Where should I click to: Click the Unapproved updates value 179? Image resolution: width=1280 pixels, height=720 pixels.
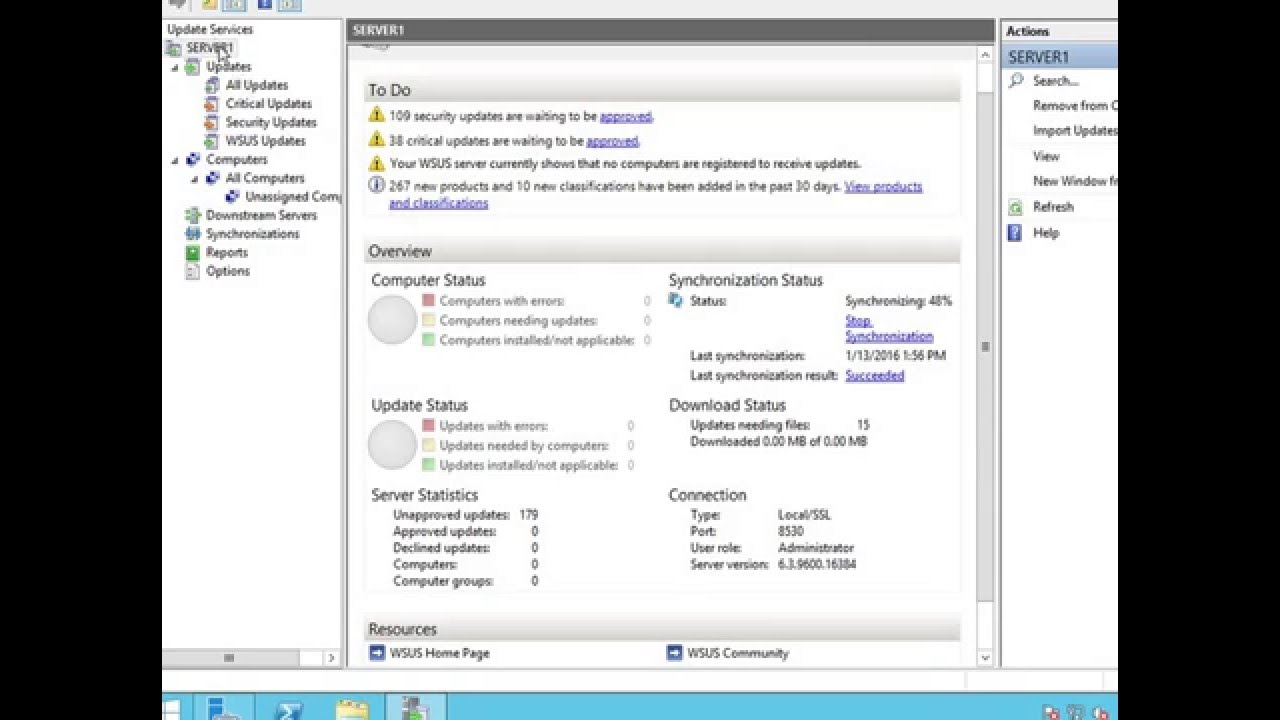528,515
